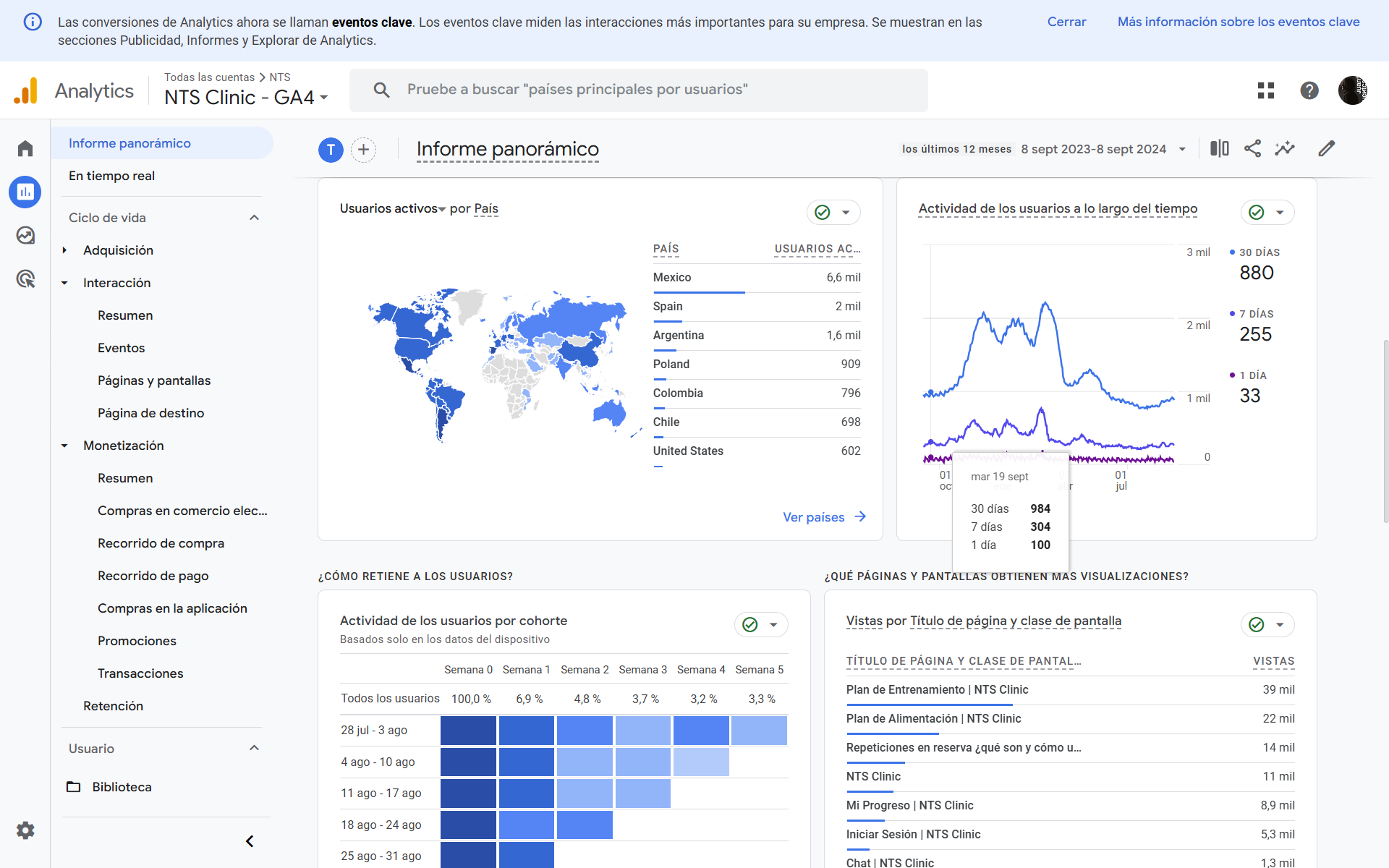Click Plan de Entrenamiento | NTS Clinic row

coord(1071,690)
